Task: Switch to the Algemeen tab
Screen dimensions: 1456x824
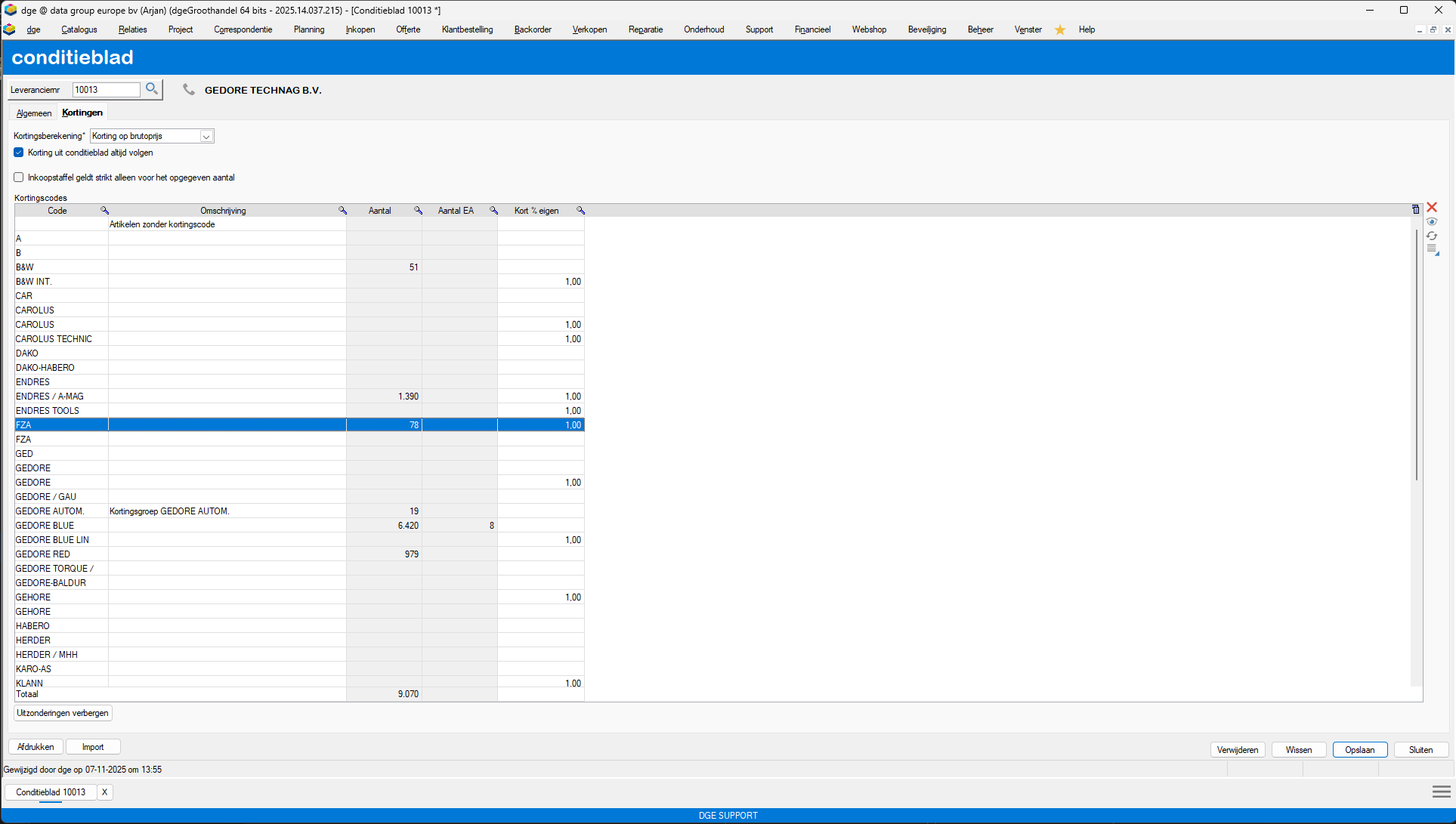Action: [34, 113]
